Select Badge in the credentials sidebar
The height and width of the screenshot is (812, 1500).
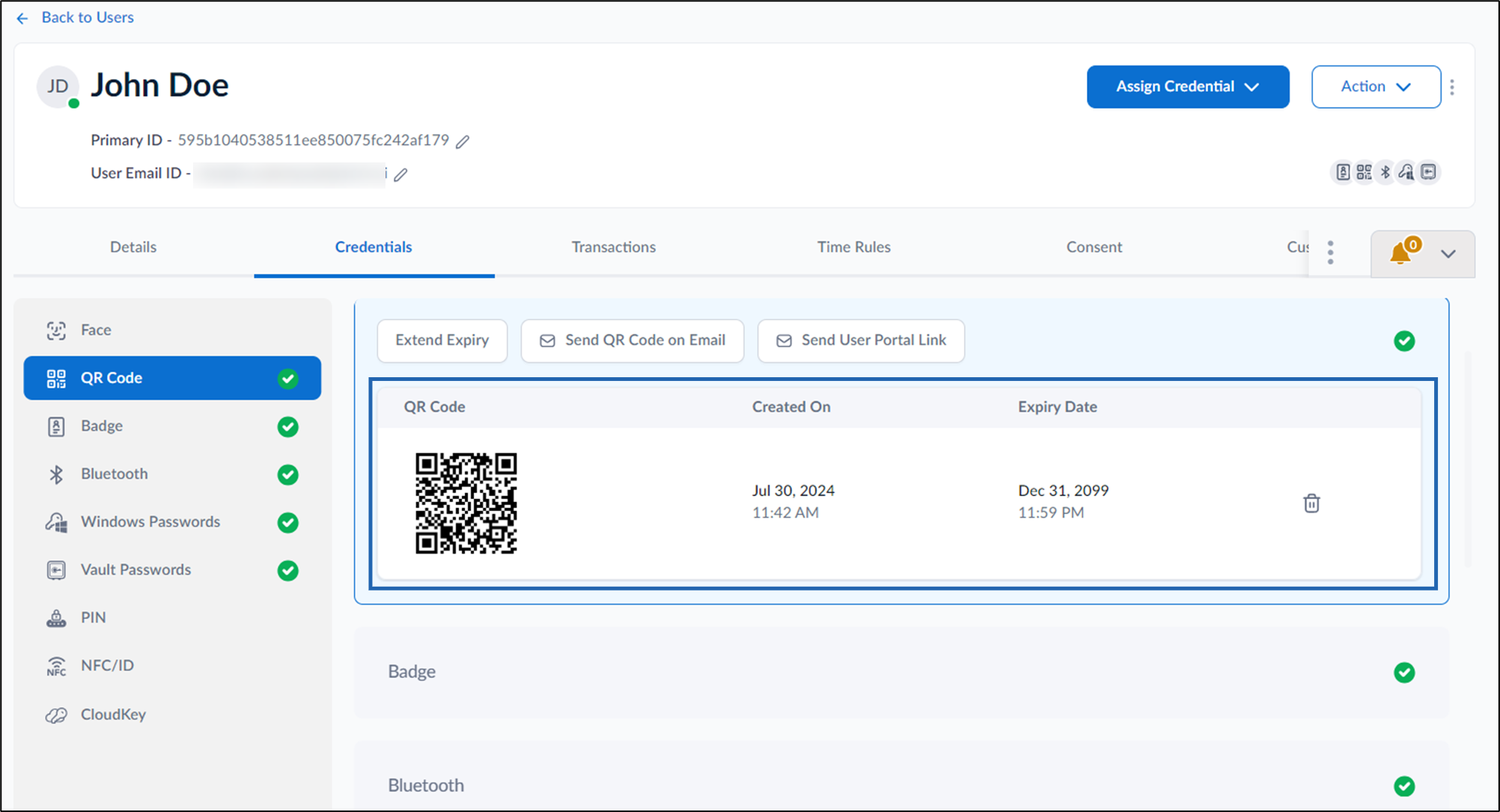(x=172, y=426)
